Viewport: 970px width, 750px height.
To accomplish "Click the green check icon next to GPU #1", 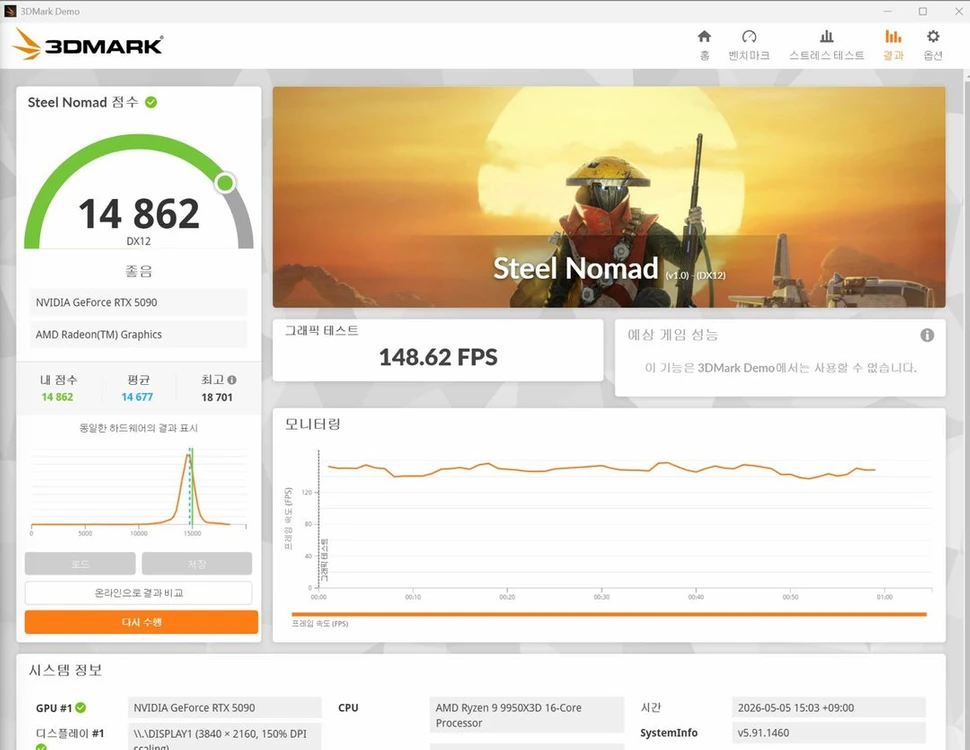I will pos(80,707).
